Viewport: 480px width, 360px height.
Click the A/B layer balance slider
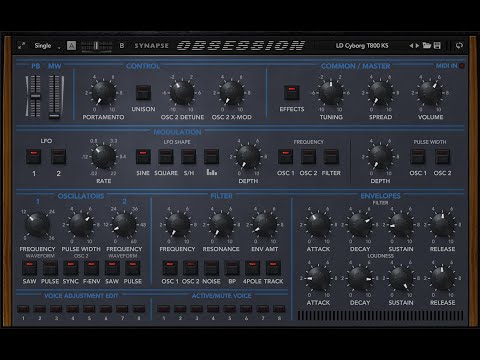click(x=97, y=46)
